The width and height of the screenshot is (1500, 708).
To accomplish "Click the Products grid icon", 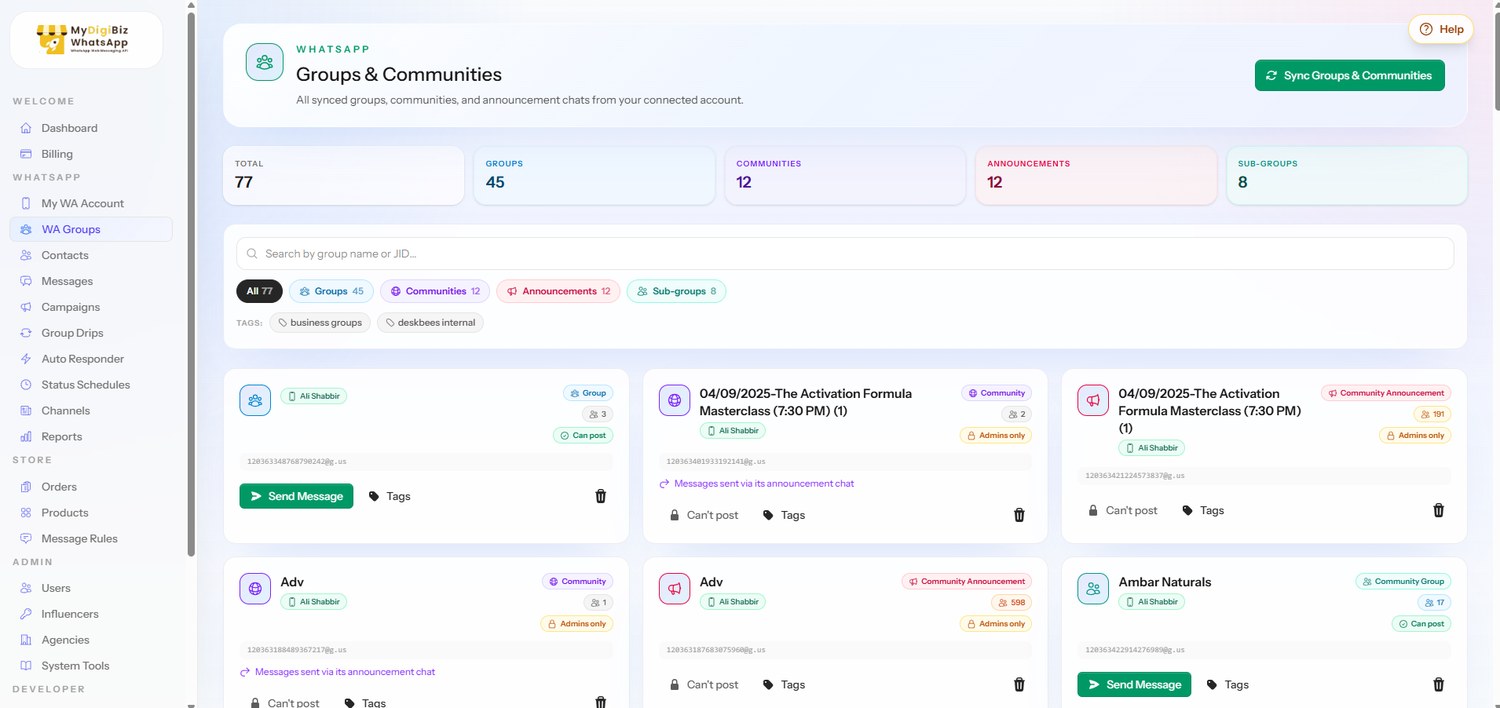I will point(26,513).
